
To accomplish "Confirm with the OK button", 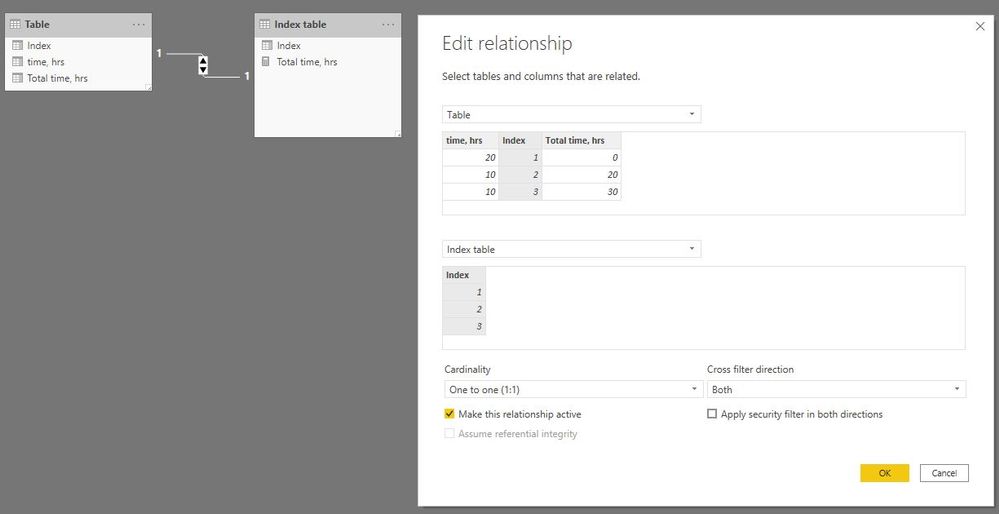I will 884,473.
